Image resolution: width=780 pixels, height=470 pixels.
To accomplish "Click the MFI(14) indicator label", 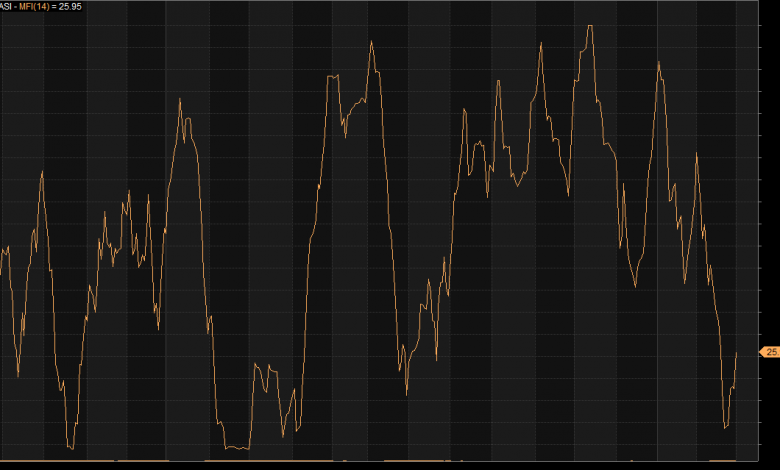I will (x=34, y=6).
